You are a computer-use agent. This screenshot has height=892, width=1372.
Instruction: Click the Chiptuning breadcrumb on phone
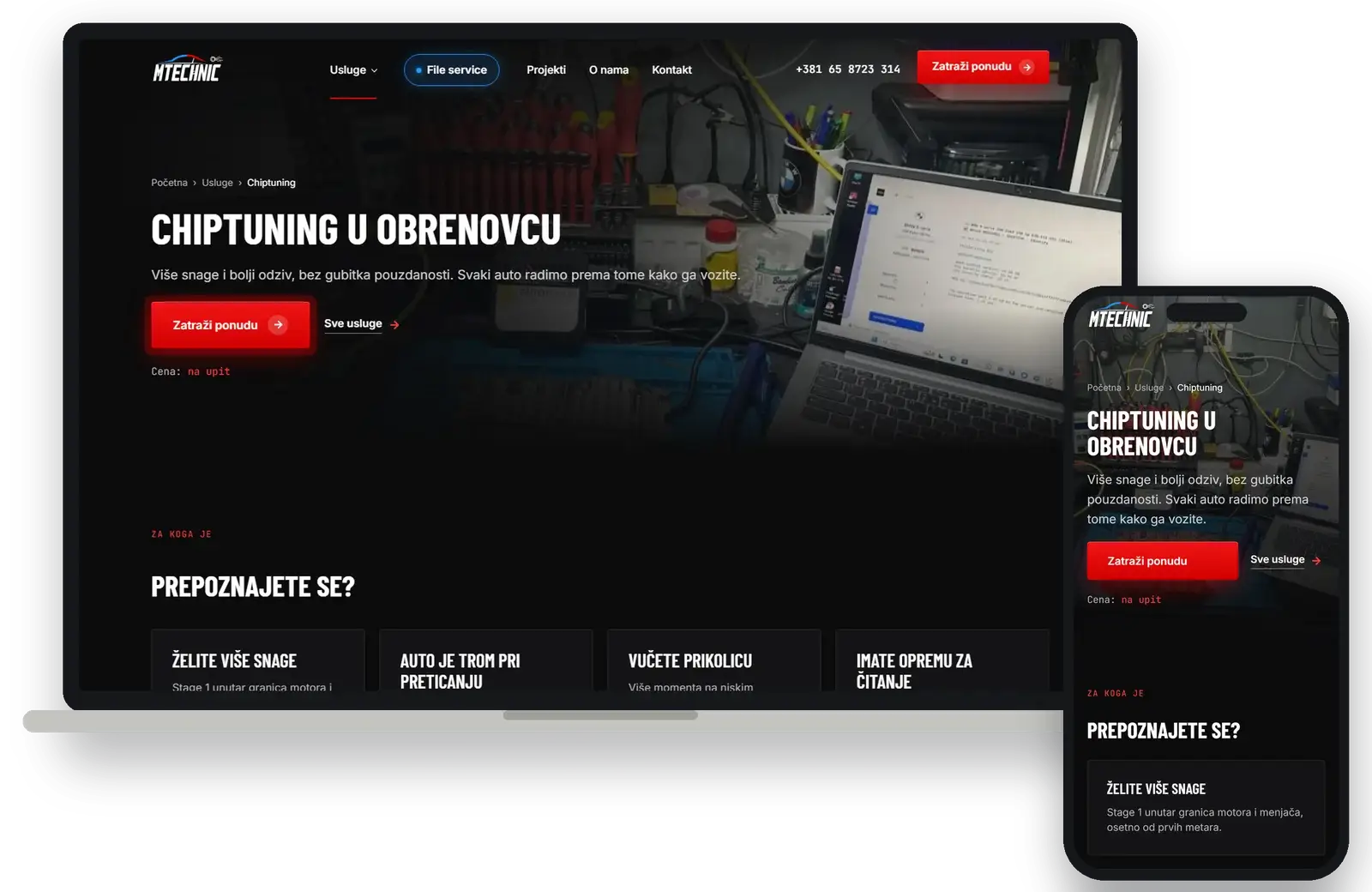tap(1200, 388)
